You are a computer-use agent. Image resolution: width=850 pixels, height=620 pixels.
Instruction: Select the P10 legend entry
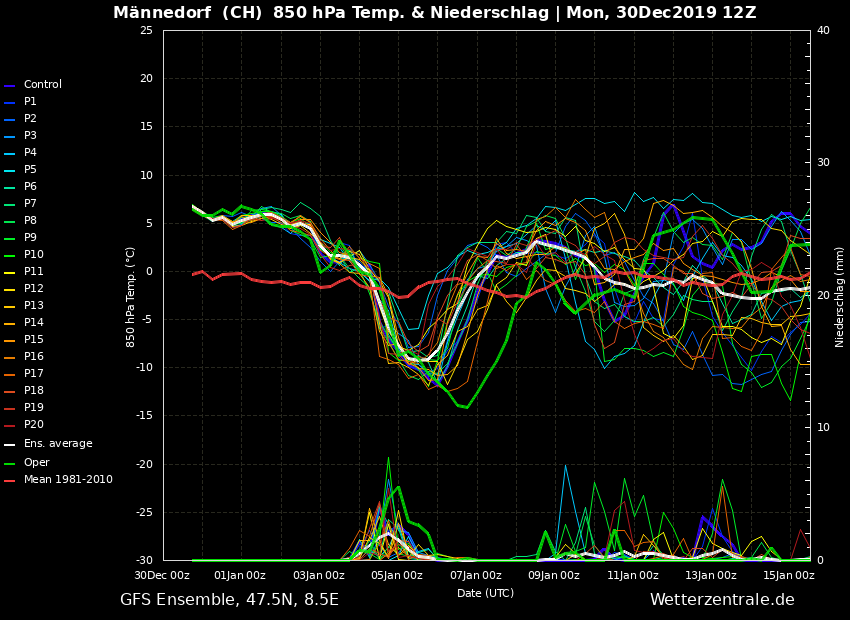pos(33,255)
